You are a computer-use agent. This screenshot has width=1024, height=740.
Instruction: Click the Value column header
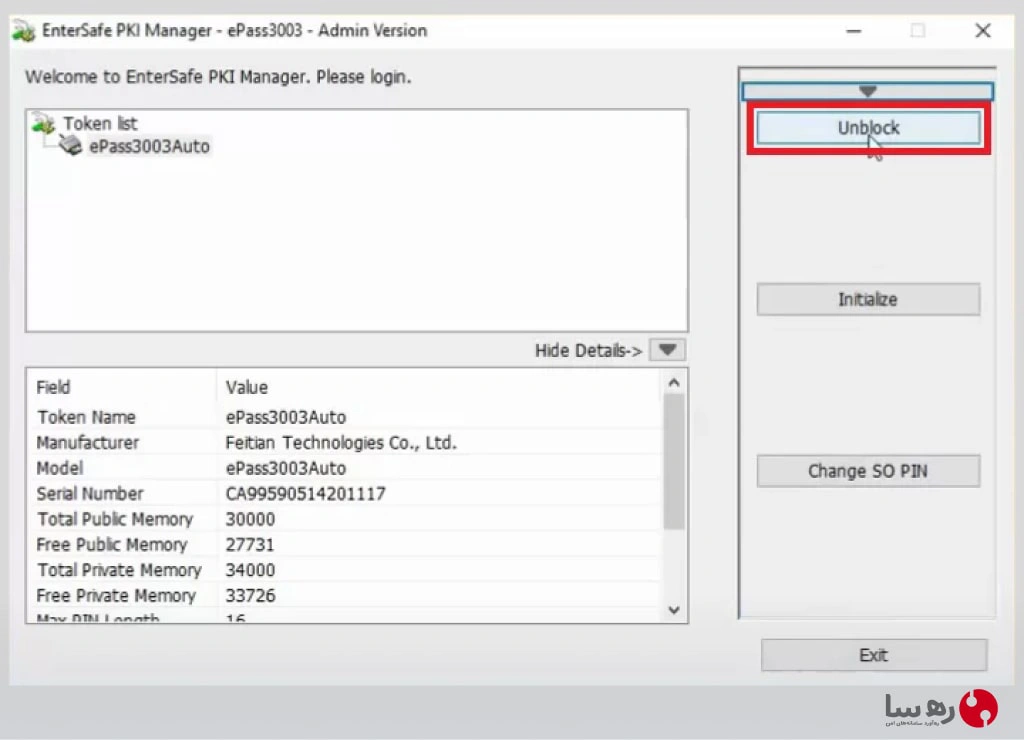click(x=247, y=387)
